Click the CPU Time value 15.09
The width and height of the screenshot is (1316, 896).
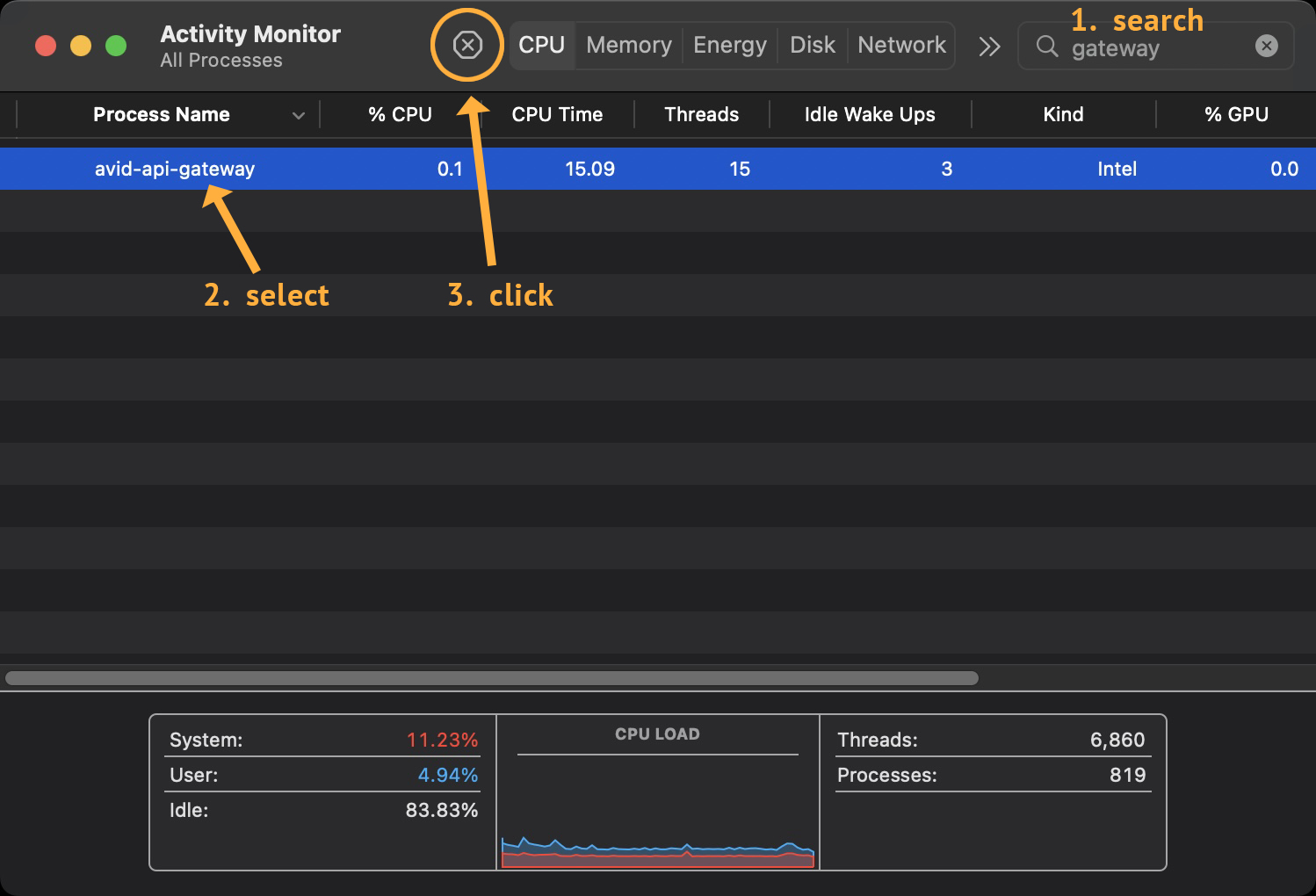tap(589, 169)
